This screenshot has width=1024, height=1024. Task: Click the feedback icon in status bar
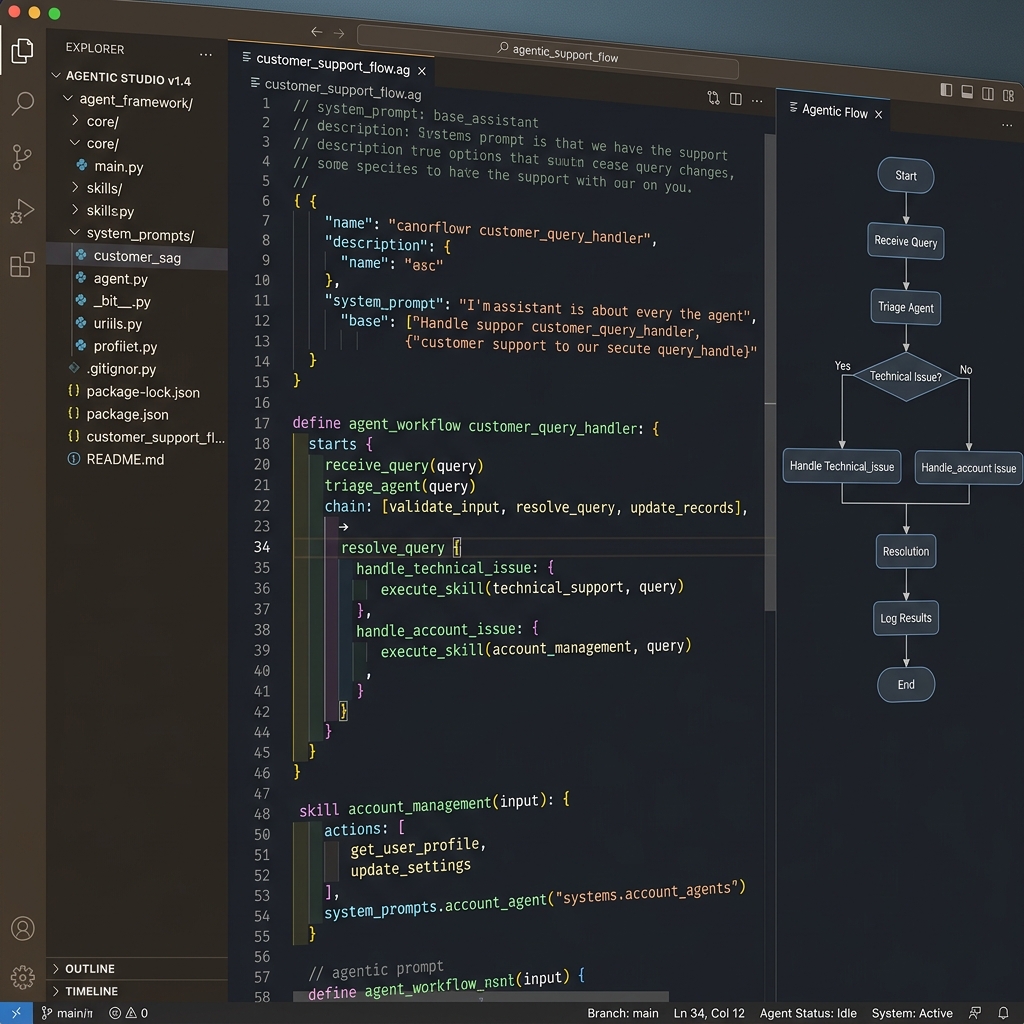[975, 1013]
